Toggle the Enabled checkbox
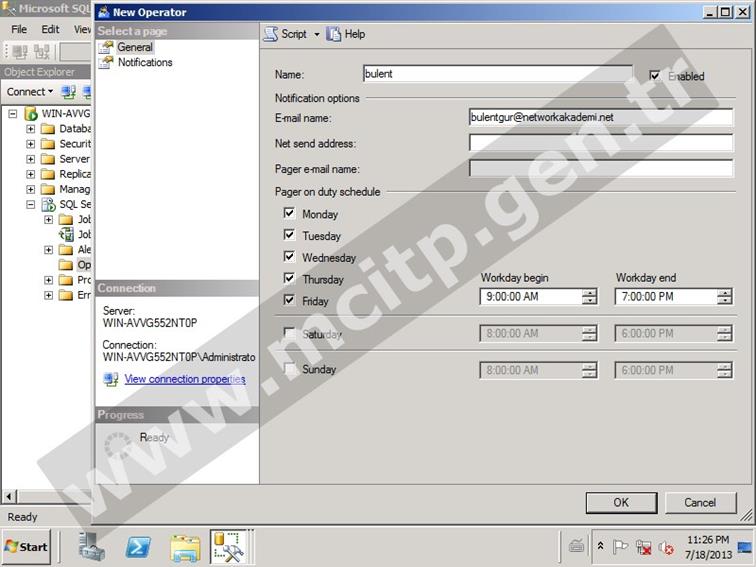The height and width of the screenshot is (567, 756). click(654, 75)
